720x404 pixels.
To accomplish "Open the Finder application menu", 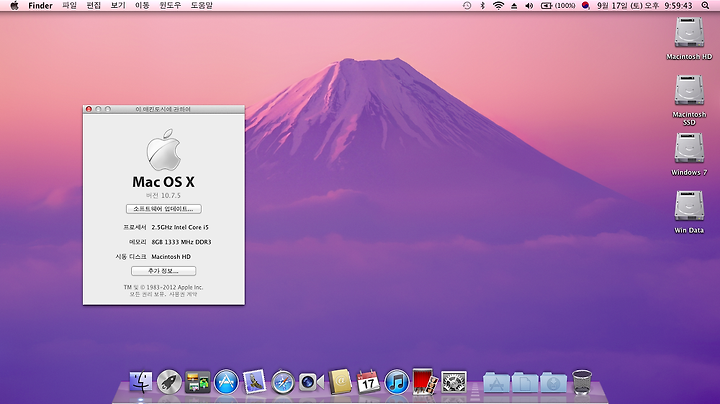I will coord(40,6).
